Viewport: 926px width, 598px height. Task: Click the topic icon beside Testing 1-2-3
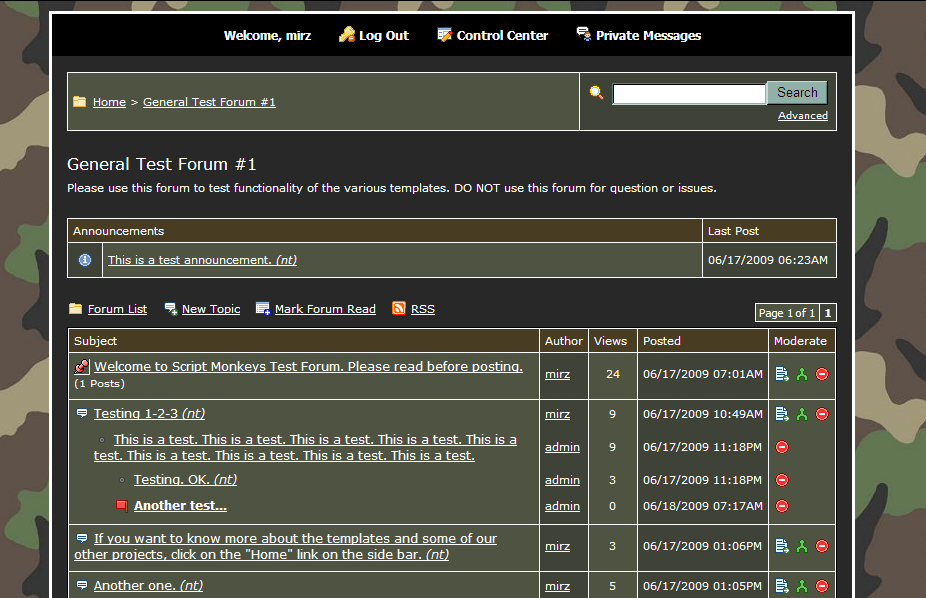tap(82, 413)
